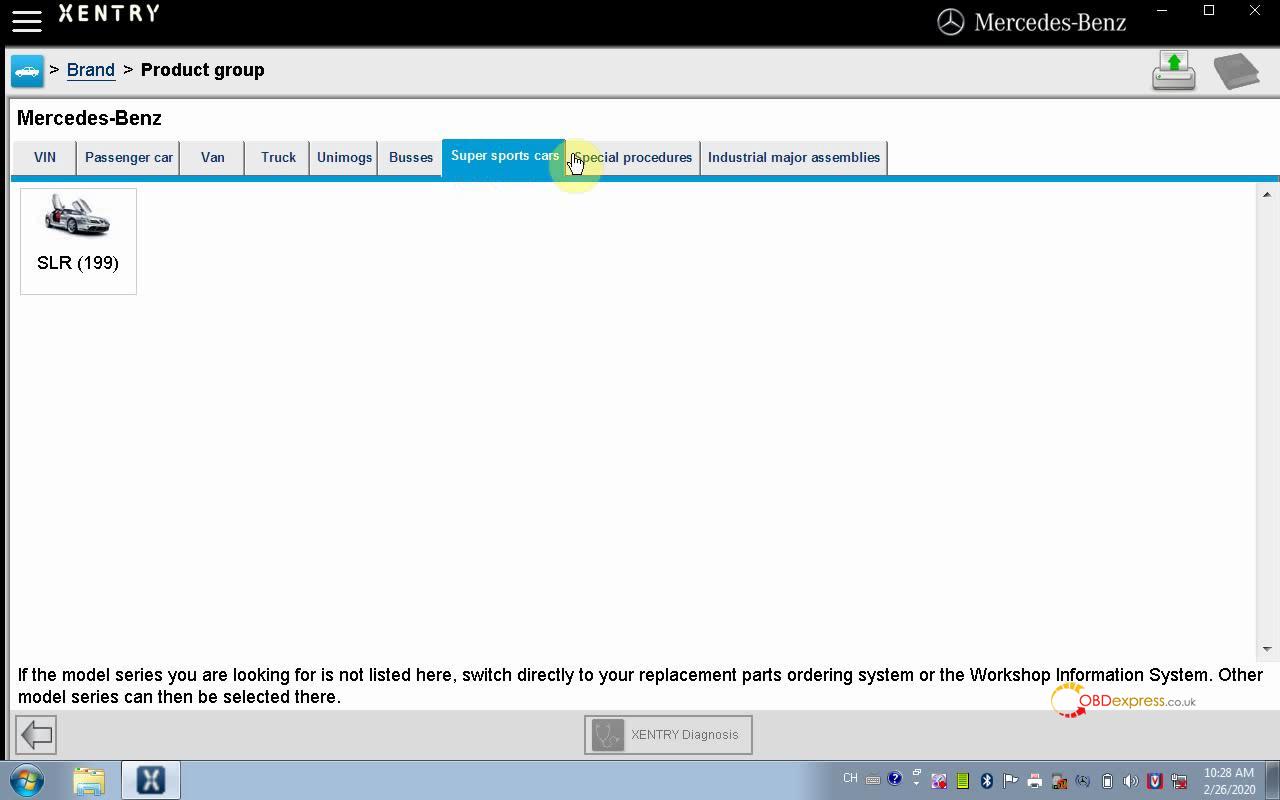Open the Passenger car tab

point(129,157)
